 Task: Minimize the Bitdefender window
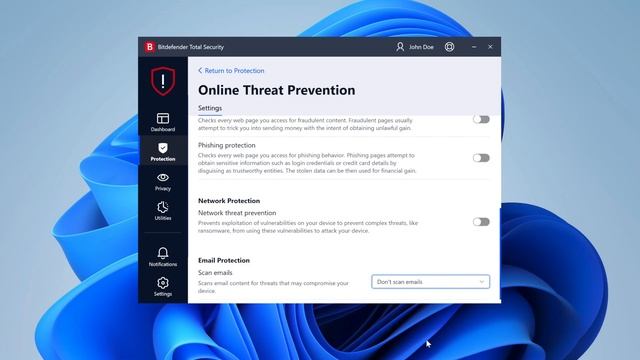tap(474, 47)
